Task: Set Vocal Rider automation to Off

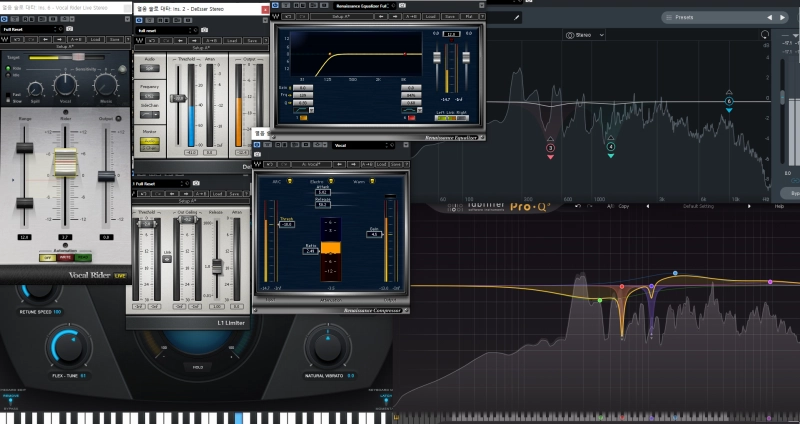Action: click(x=46, y=257)
